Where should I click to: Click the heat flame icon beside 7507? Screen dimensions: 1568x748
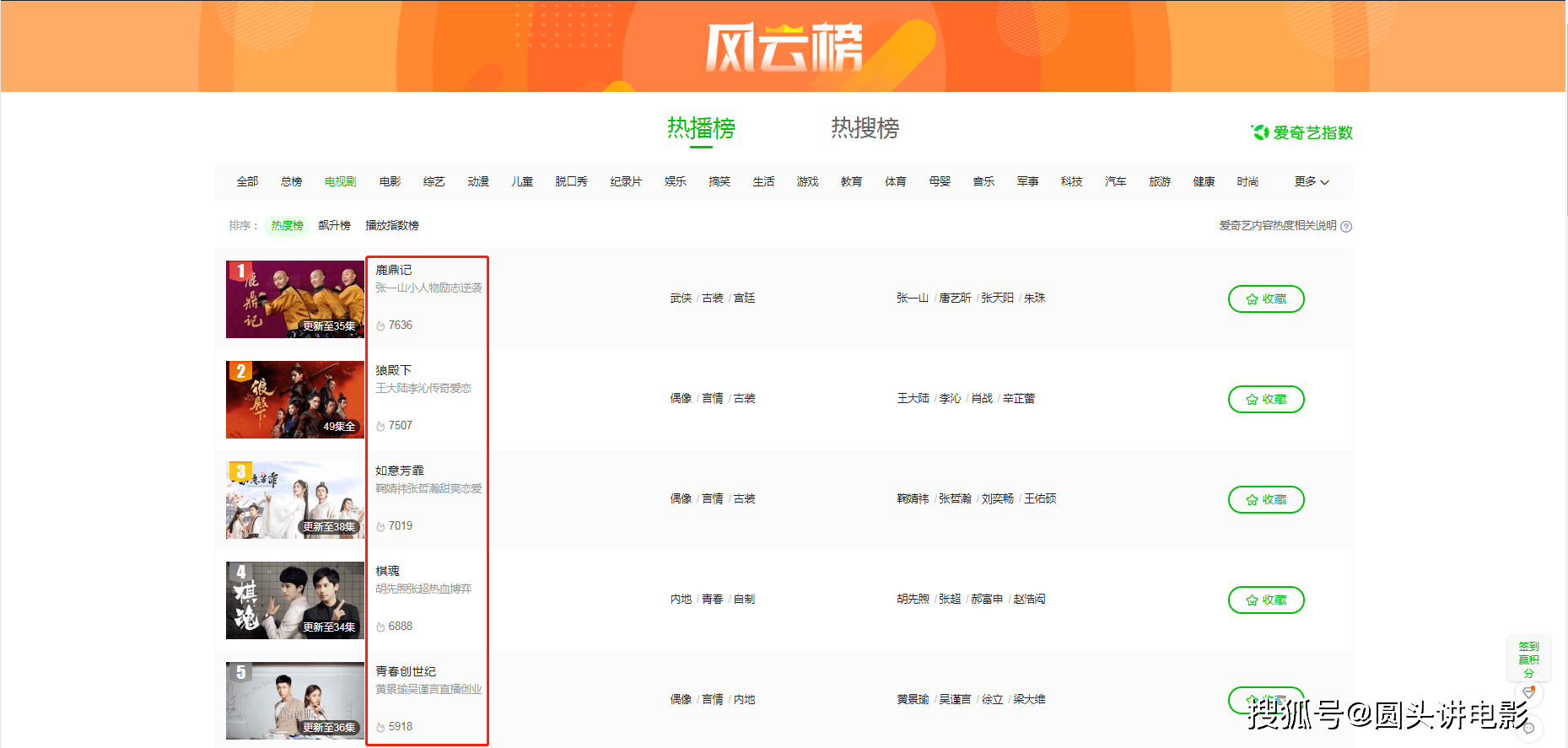(380, 426)
